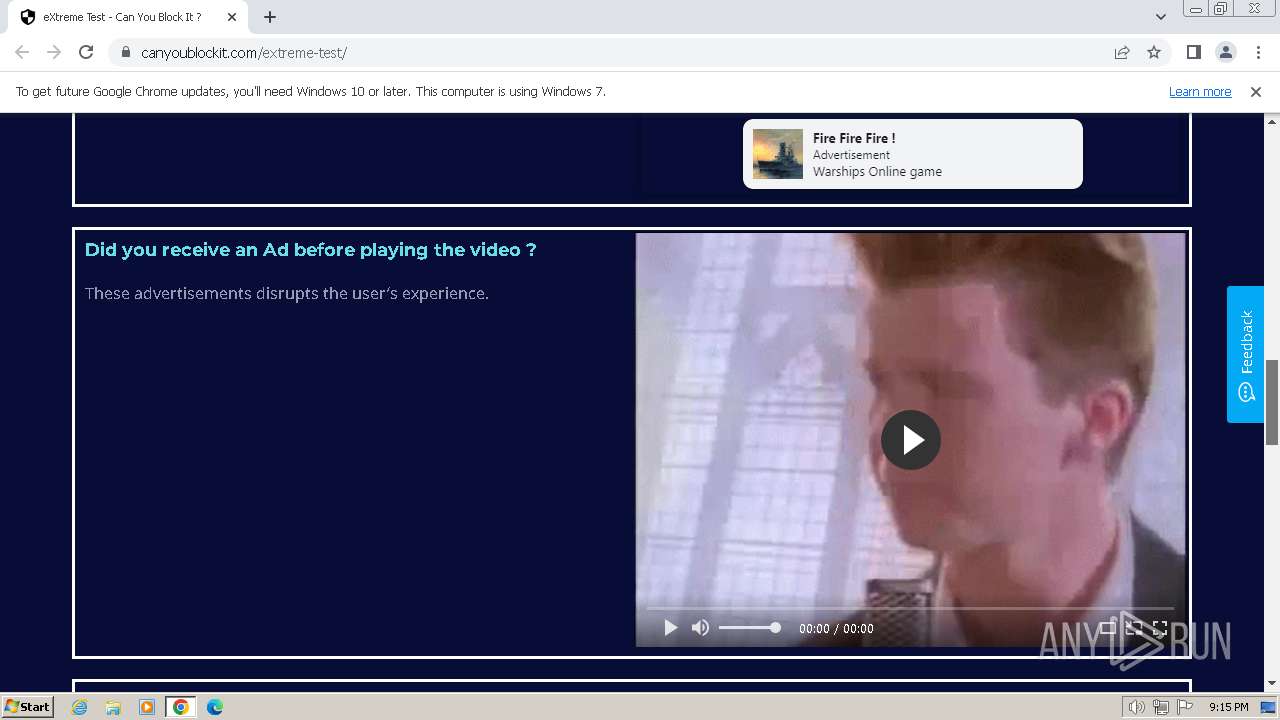1280x720 pixels.
Task: Click text 'These advertisements disrupts the user's experience.'
Action: pos(287,293)
